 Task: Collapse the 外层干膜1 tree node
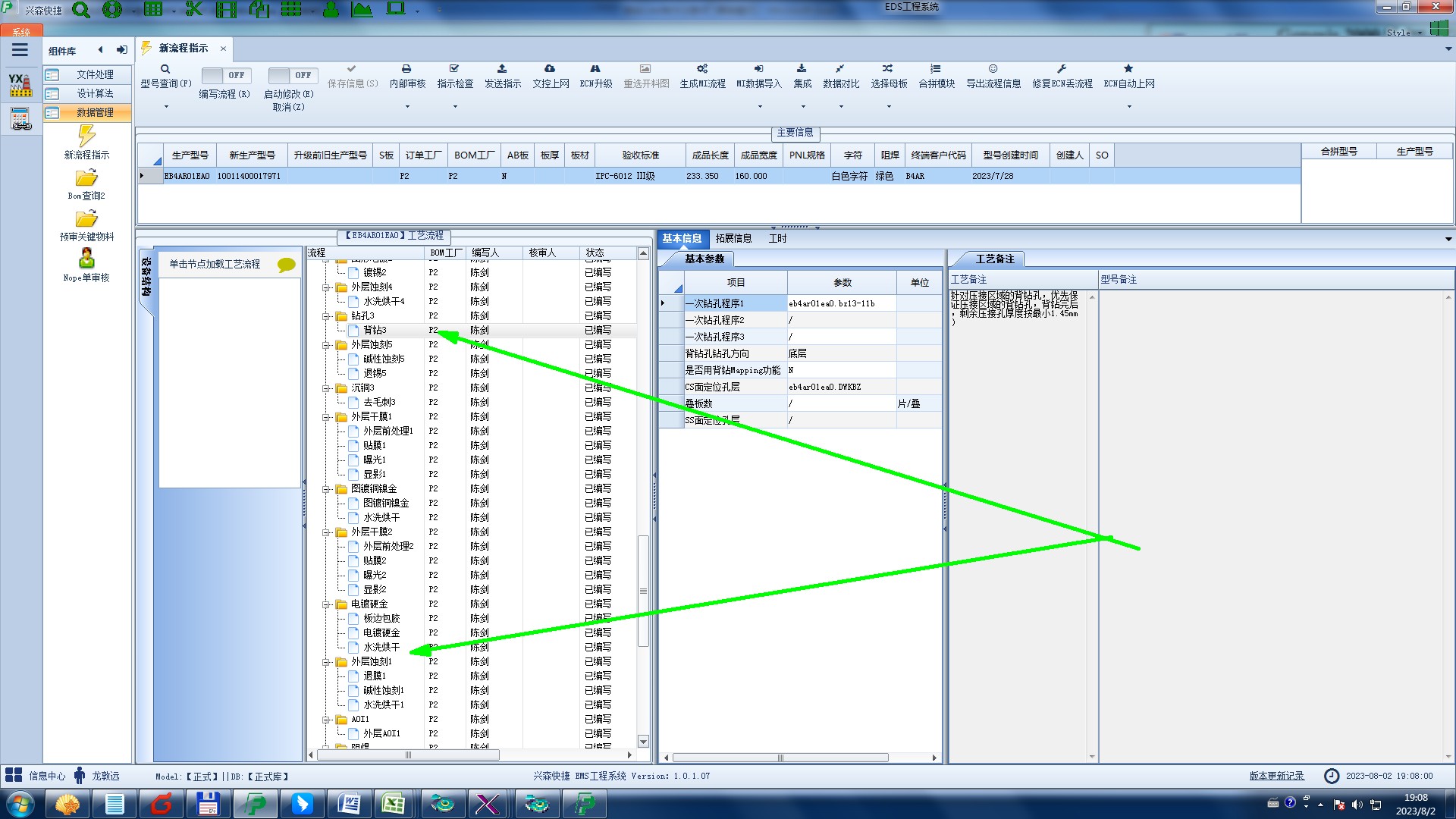326,417
